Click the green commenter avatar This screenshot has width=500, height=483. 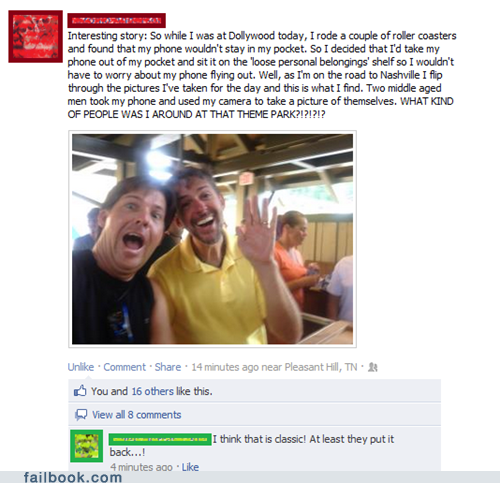tap(87, 446)
